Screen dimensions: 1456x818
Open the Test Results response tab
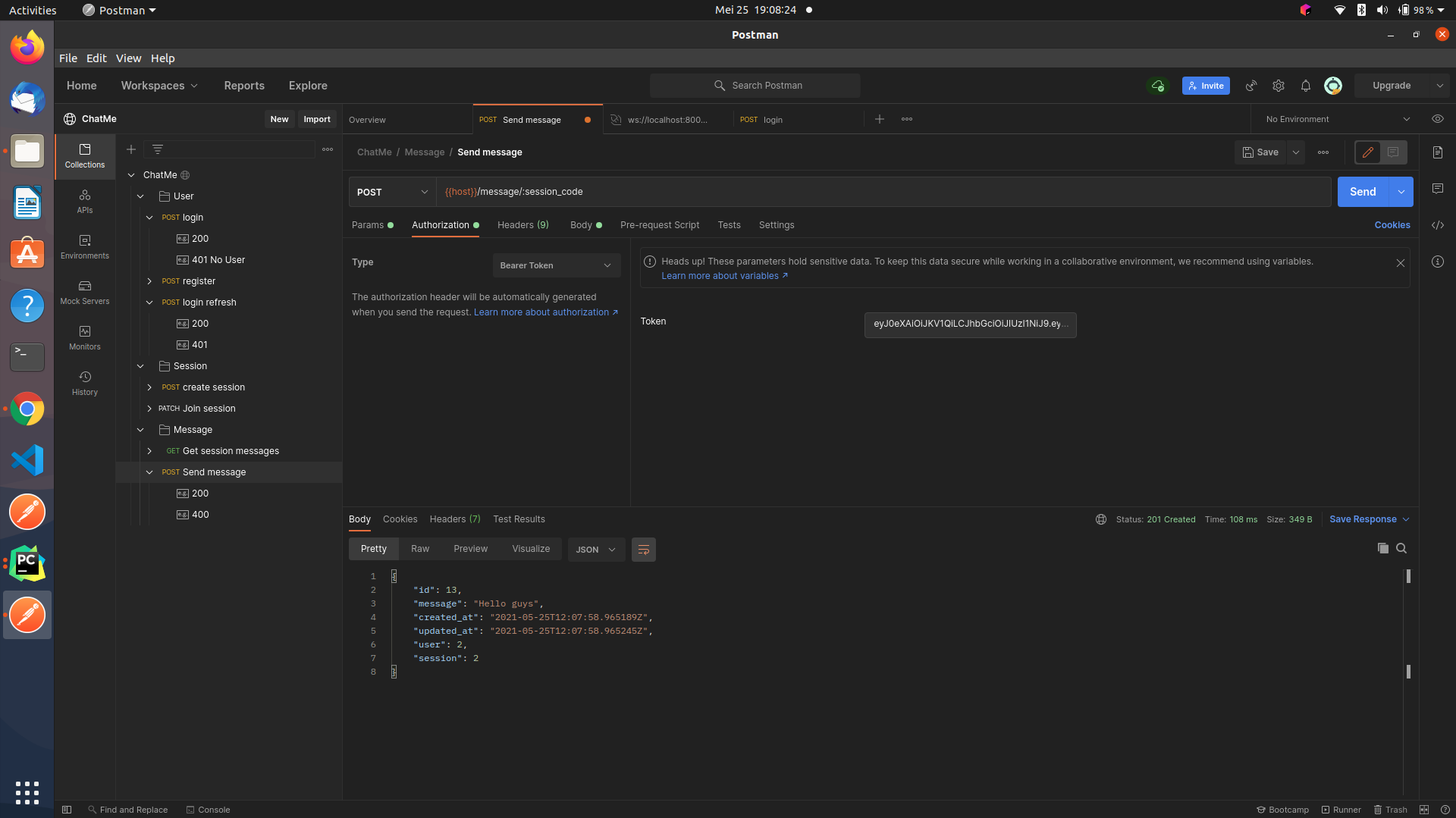(x=519, y=519)
